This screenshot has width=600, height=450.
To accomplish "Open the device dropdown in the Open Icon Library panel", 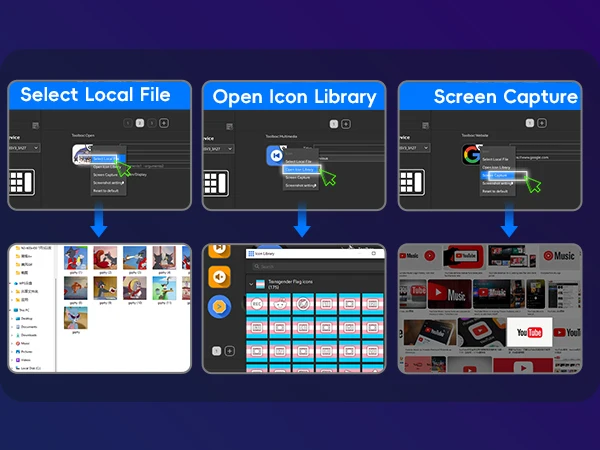I will pyautogui.click(x=218, y=149).
